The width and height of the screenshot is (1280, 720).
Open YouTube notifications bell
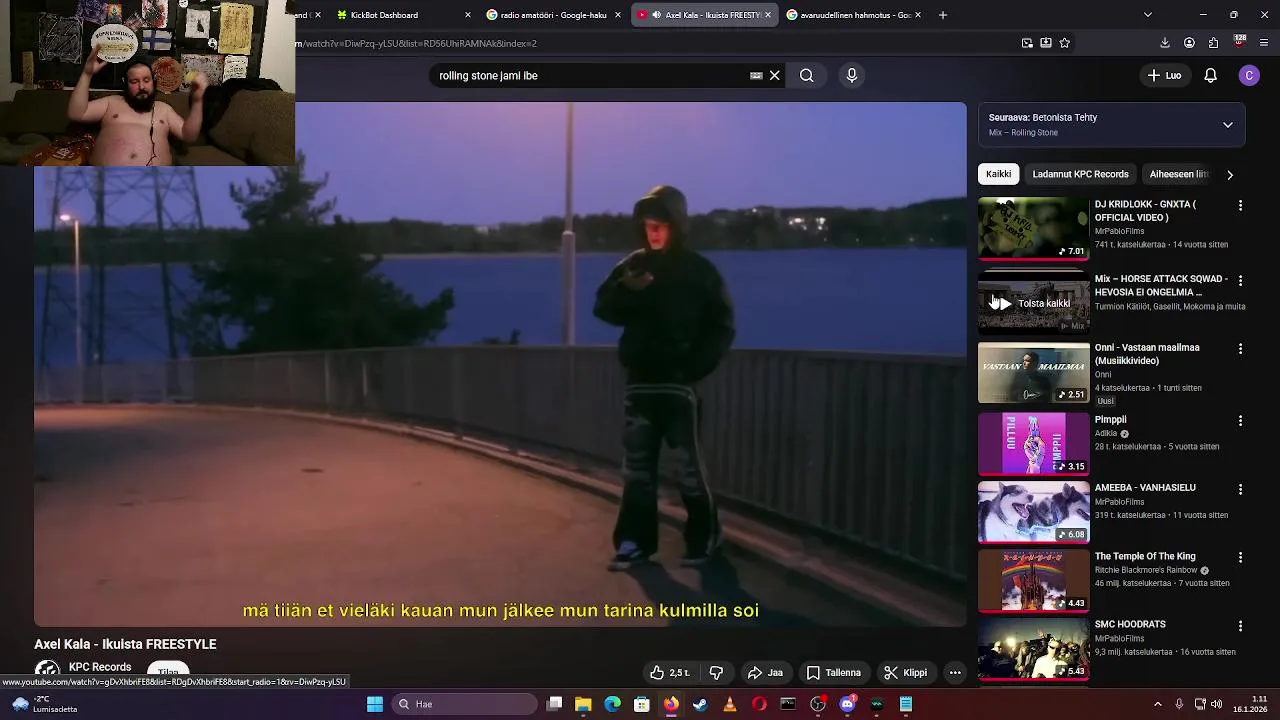[x=1210, y=75]
